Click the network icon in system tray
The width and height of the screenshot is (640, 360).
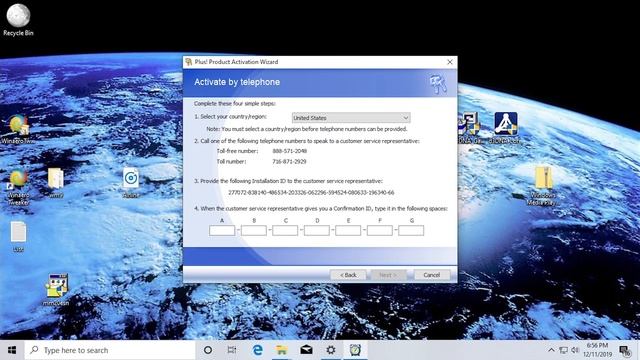click(x=563, y=350)
